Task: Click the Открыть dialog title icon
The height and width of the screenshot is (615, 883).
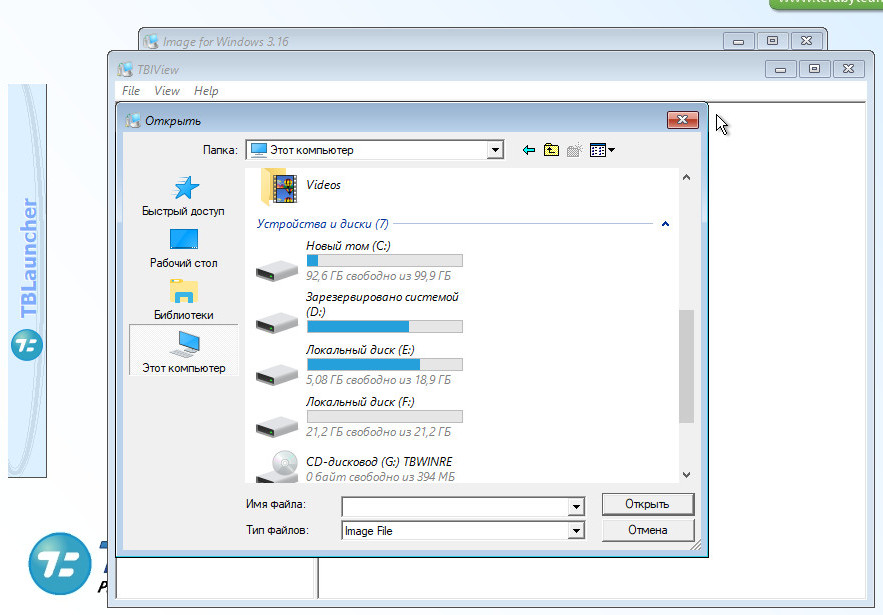Action: pos(133,121)
